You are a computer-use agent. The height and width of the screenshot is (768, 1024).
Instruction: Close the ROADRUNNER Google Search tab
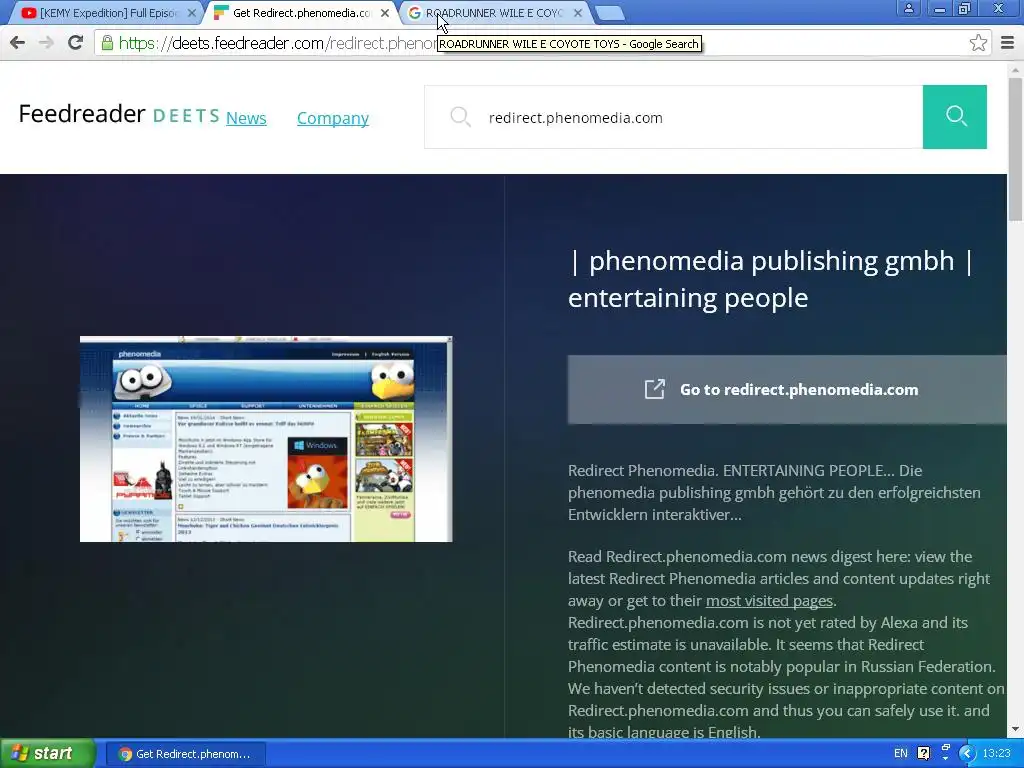(577, 13)
